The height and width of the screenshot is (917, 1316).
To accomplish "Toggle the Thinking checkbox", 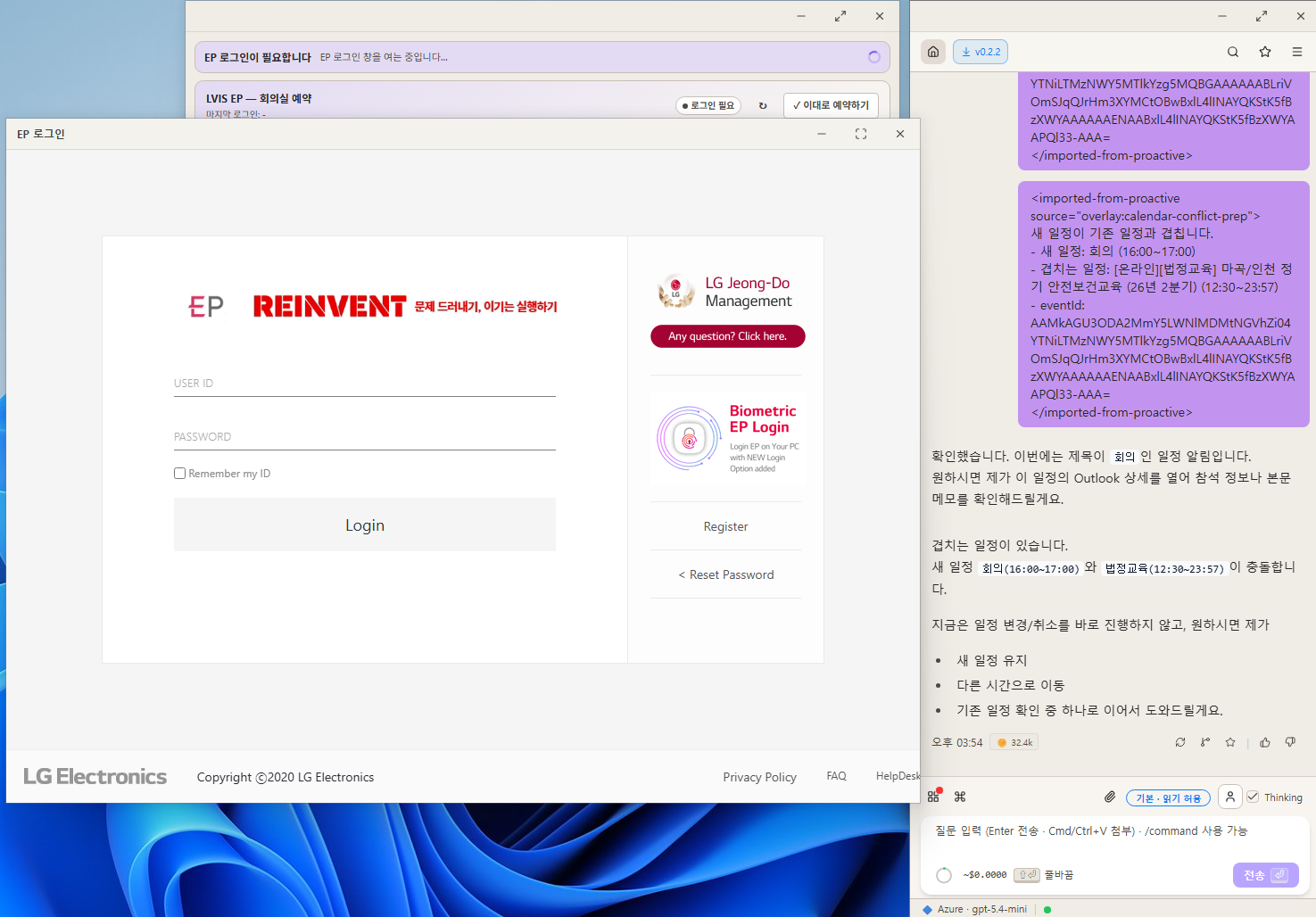I will click(x=1254, y=797).
